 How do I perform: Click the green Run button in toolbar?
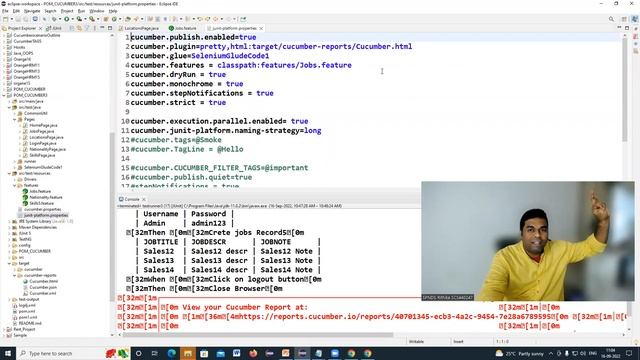(66, 19)
